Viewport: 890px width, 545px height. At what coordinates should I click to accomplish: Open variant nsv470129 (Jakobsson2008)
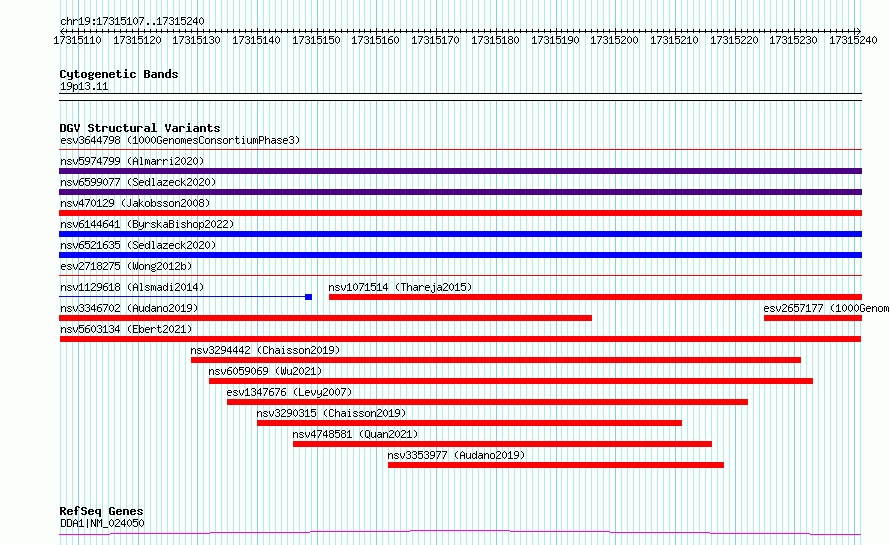tap(135, 203)
